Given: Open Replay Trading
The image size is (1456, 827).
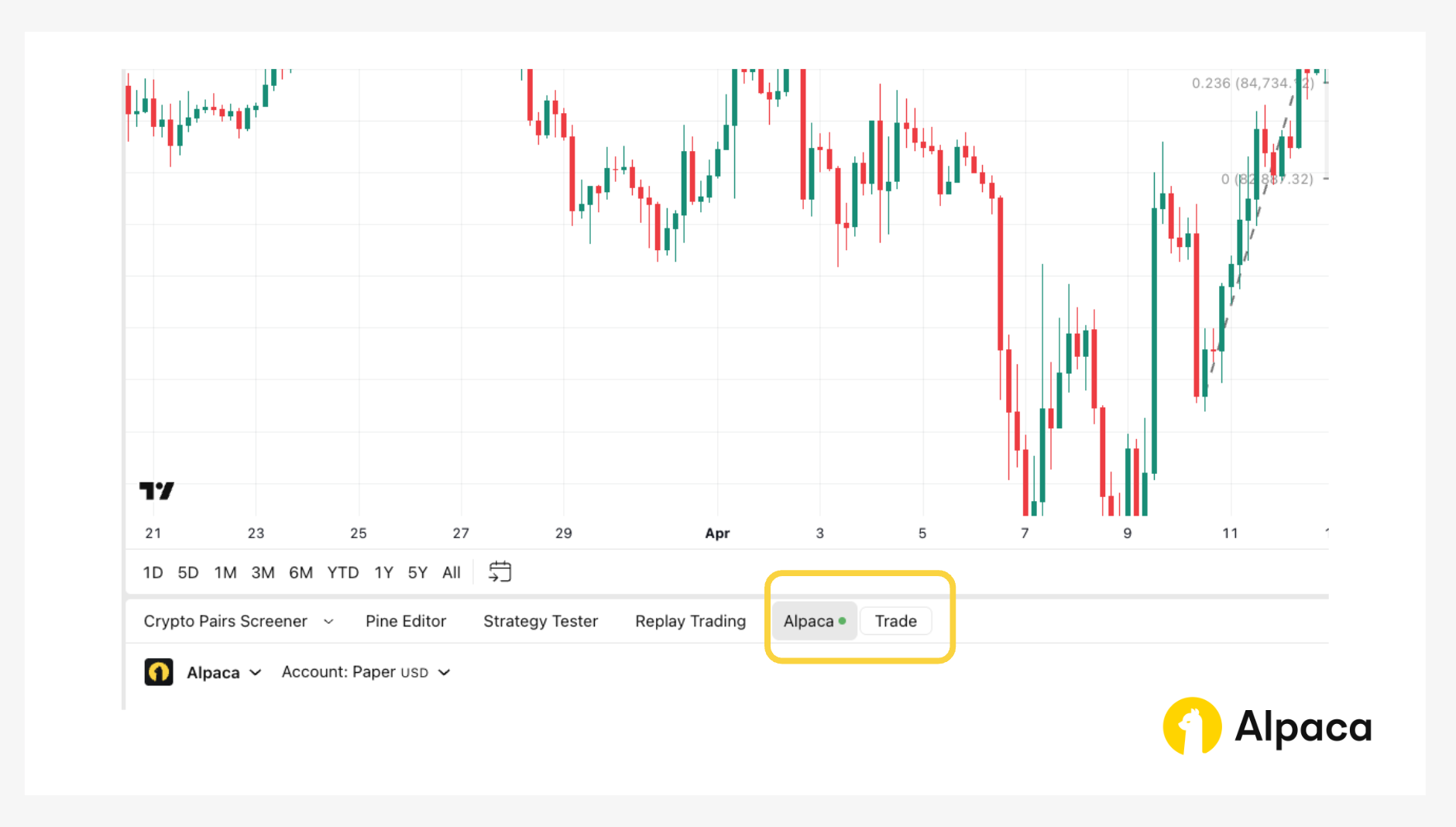Looking at the screenshot, I should tap(690, 621).
